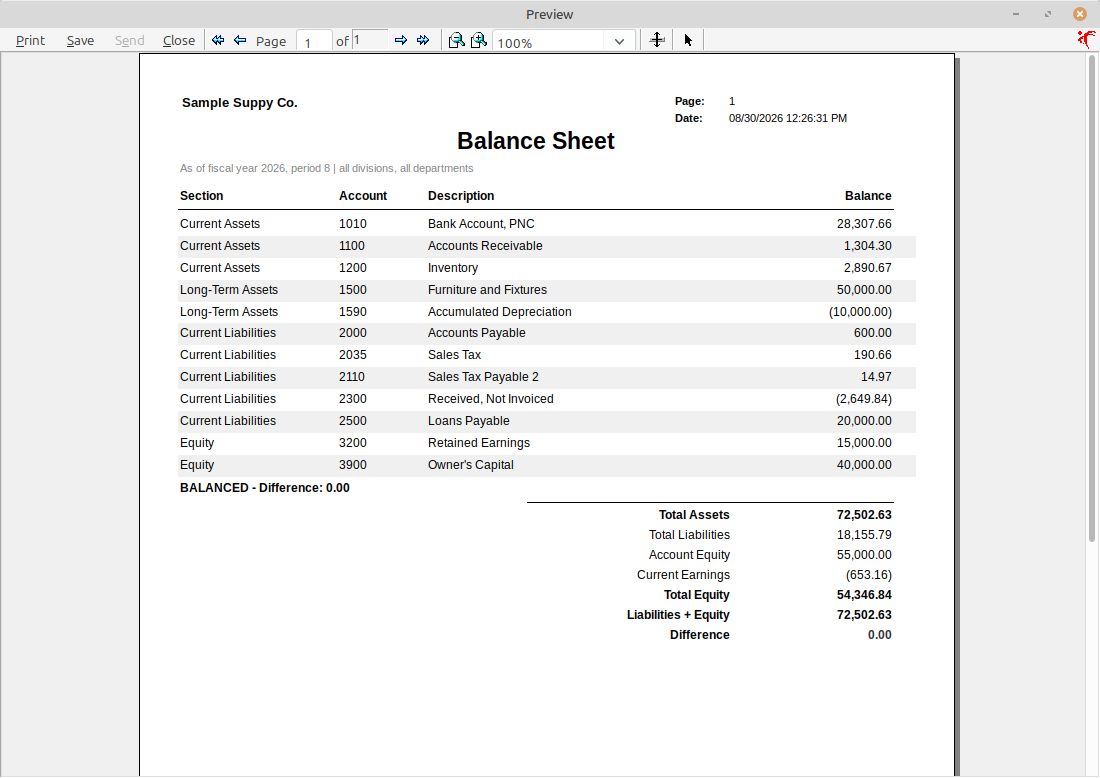Click the 'Description' column header
Screen dimensions: 1100x778
pos(461,196)
